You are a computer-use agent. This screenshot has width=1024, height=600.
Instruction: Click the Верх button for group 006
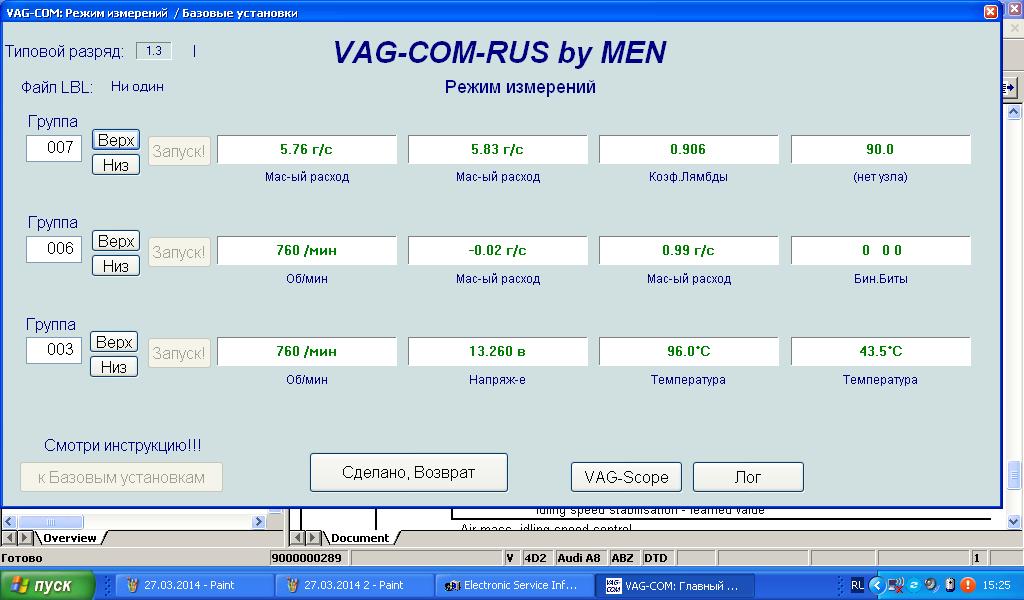116,241
